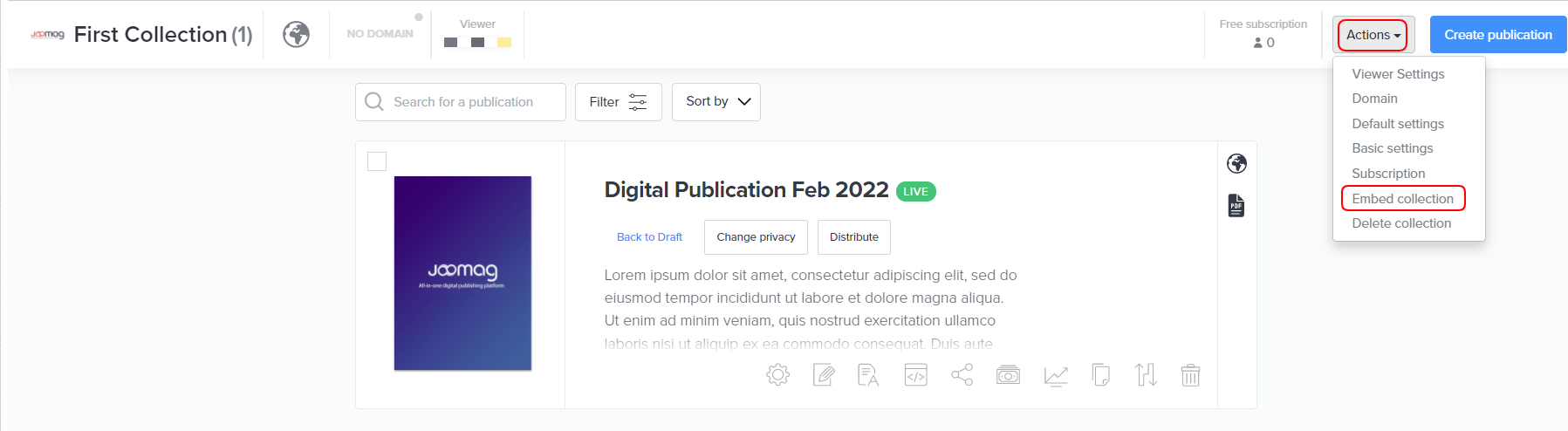
Task: Choose Viewer Settings menu item
Action: coord(1398,74)
